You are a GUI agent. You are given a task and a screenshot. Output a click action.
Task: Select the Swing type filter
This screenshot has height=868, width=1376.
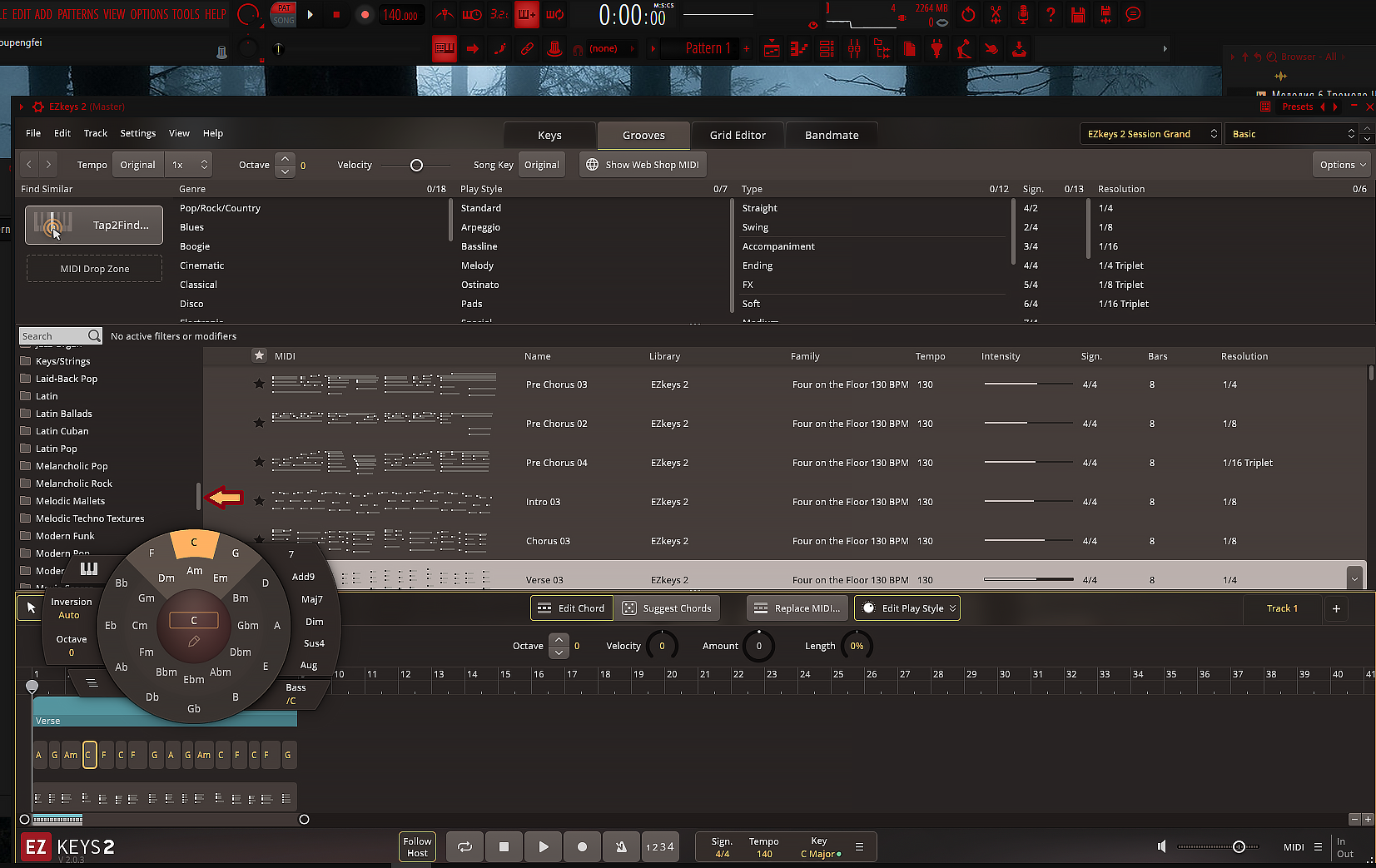[755, 227]
